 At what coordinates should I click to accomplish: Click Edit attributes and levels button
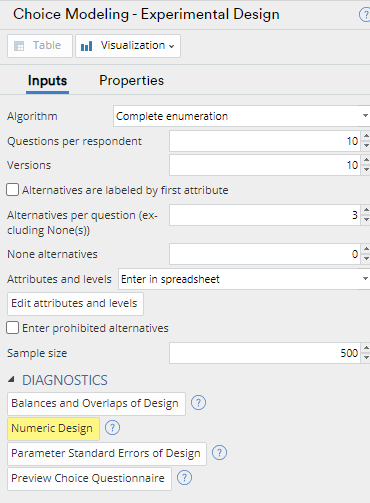click(x=75, y=304)
